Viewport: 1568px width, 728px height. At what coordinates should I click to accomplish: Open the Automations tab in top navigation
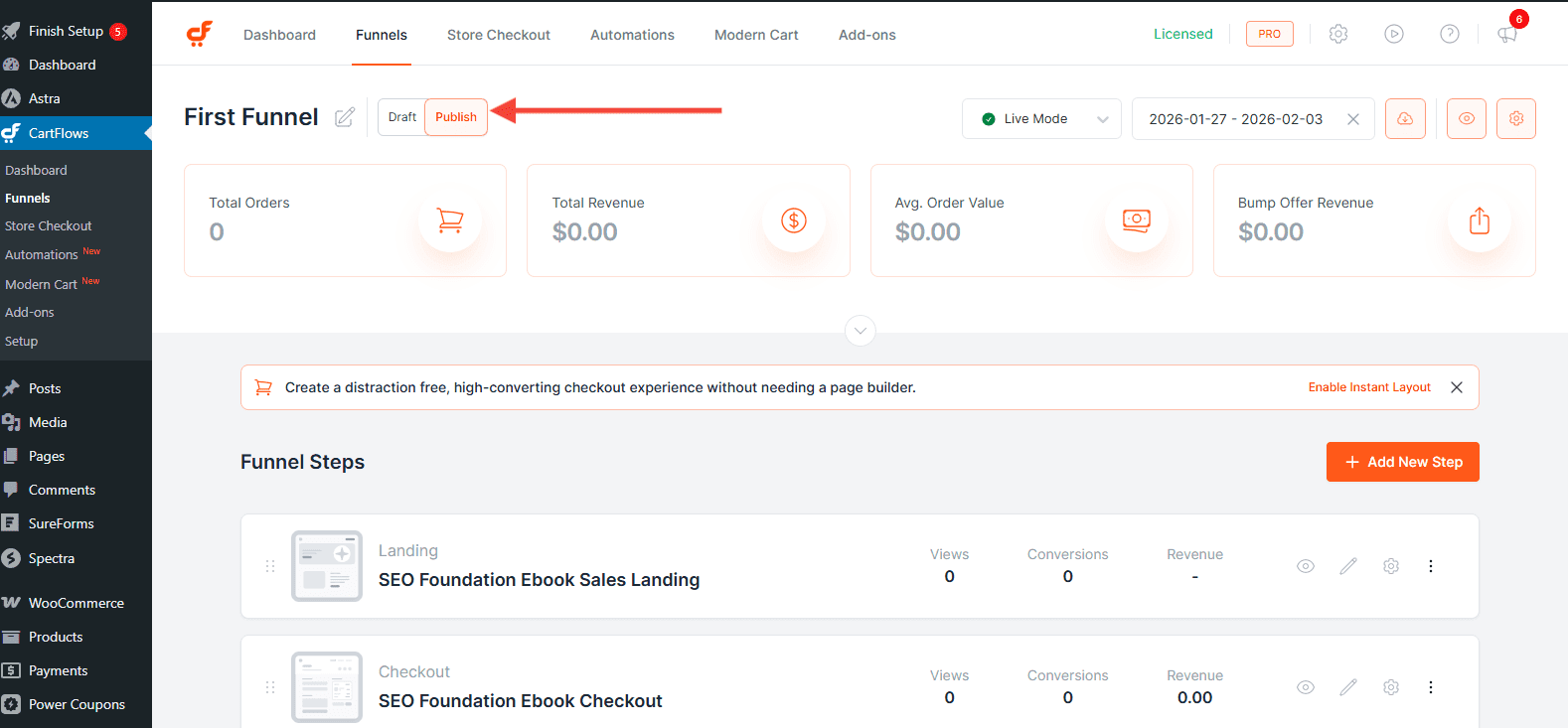pos(632,35)
